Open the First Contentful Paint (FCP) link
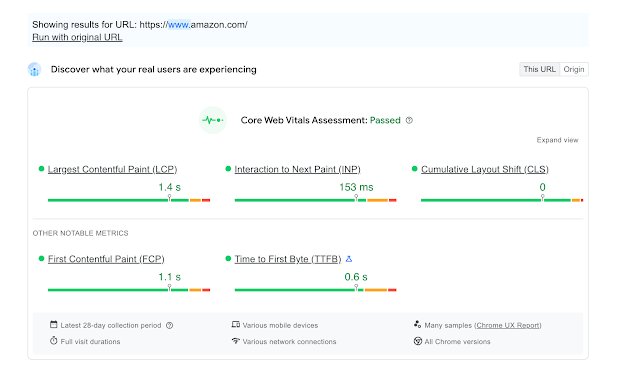The image size is (640, 372). (x=106, y=259)
